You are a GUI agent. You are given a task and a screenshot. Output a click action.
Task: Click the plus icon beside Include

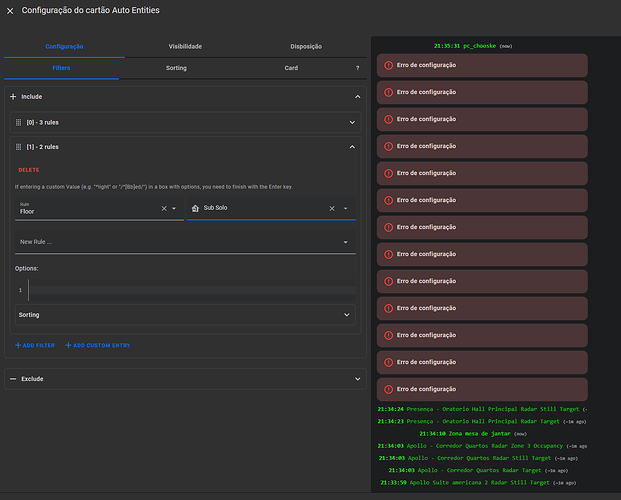pyautogui.click(x=13, y=97)
